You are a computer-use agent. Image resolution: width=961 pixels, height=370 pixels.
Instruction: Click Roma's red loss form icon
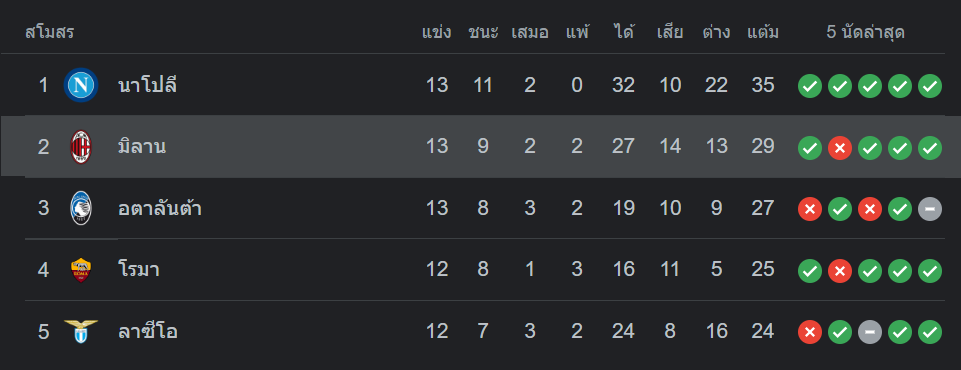(x=840, y=271)
